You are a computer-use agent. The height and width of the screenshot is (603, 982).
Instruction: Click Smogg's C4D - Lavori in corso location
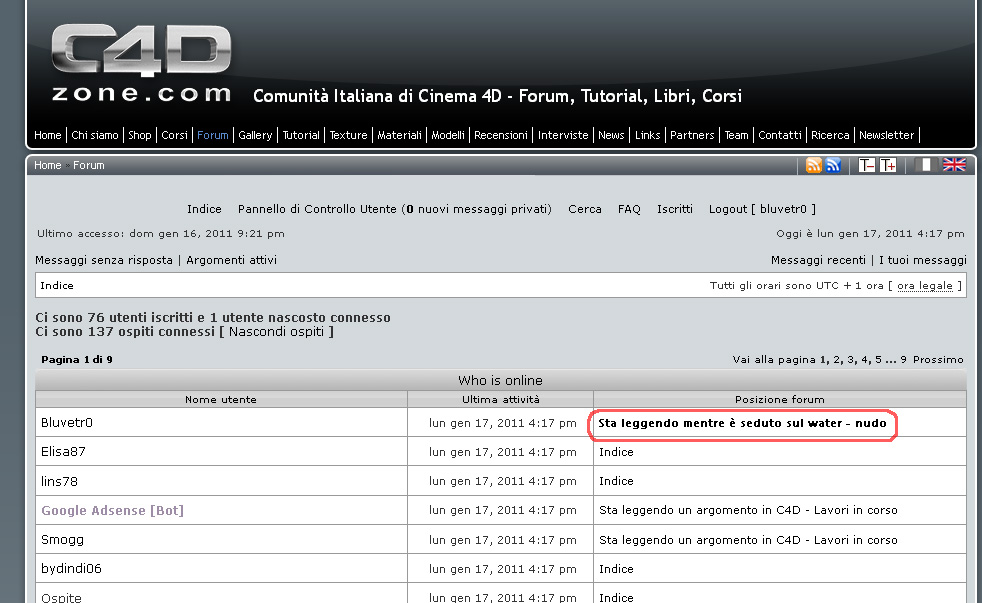(748, 540)
